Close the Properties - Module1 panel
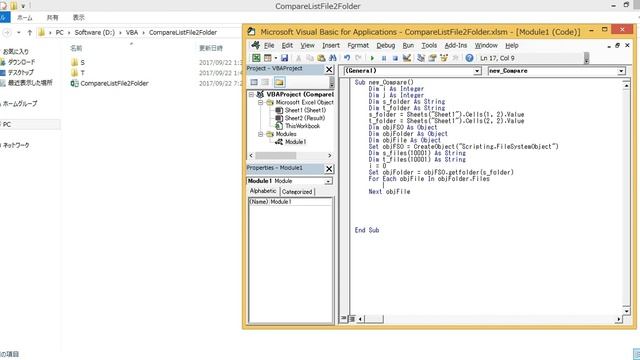The width and height of the screenshot is (640, 360). click(329, 169)
